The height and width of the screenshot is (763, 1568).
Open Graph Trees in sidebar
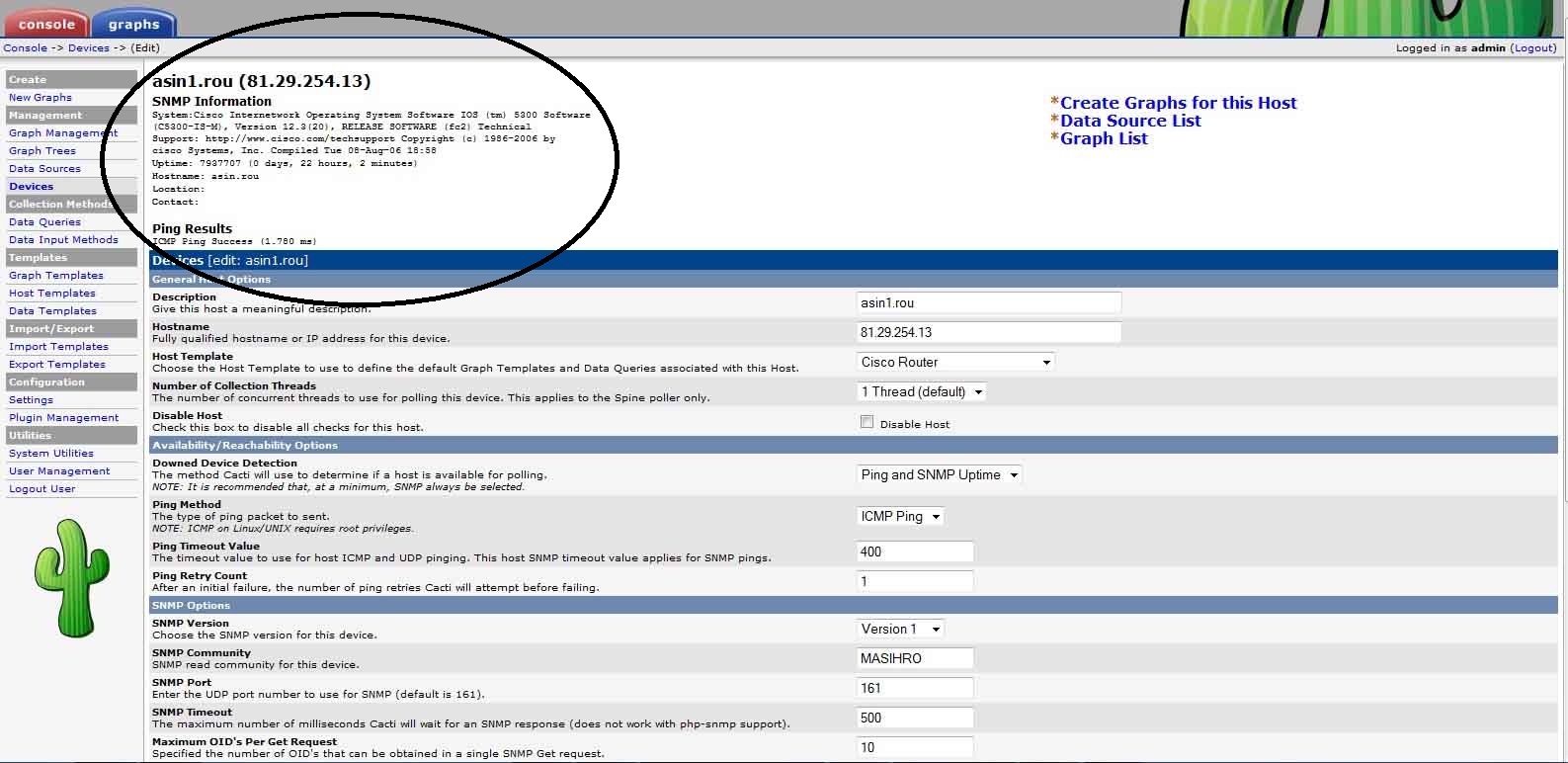42,151
